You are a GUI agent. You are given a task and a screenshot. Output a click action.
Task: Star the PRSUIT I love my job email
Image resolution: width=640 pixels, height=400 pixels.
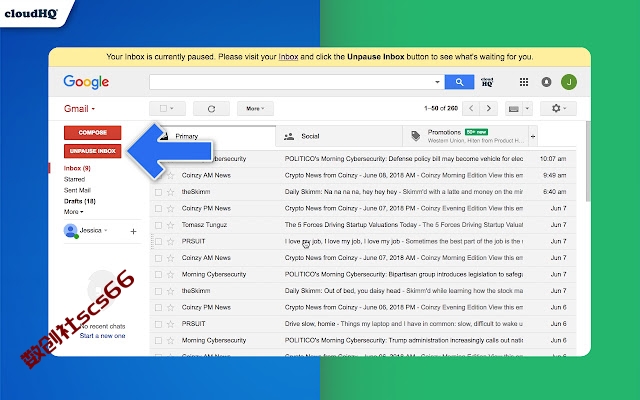[x=171, y=242]
